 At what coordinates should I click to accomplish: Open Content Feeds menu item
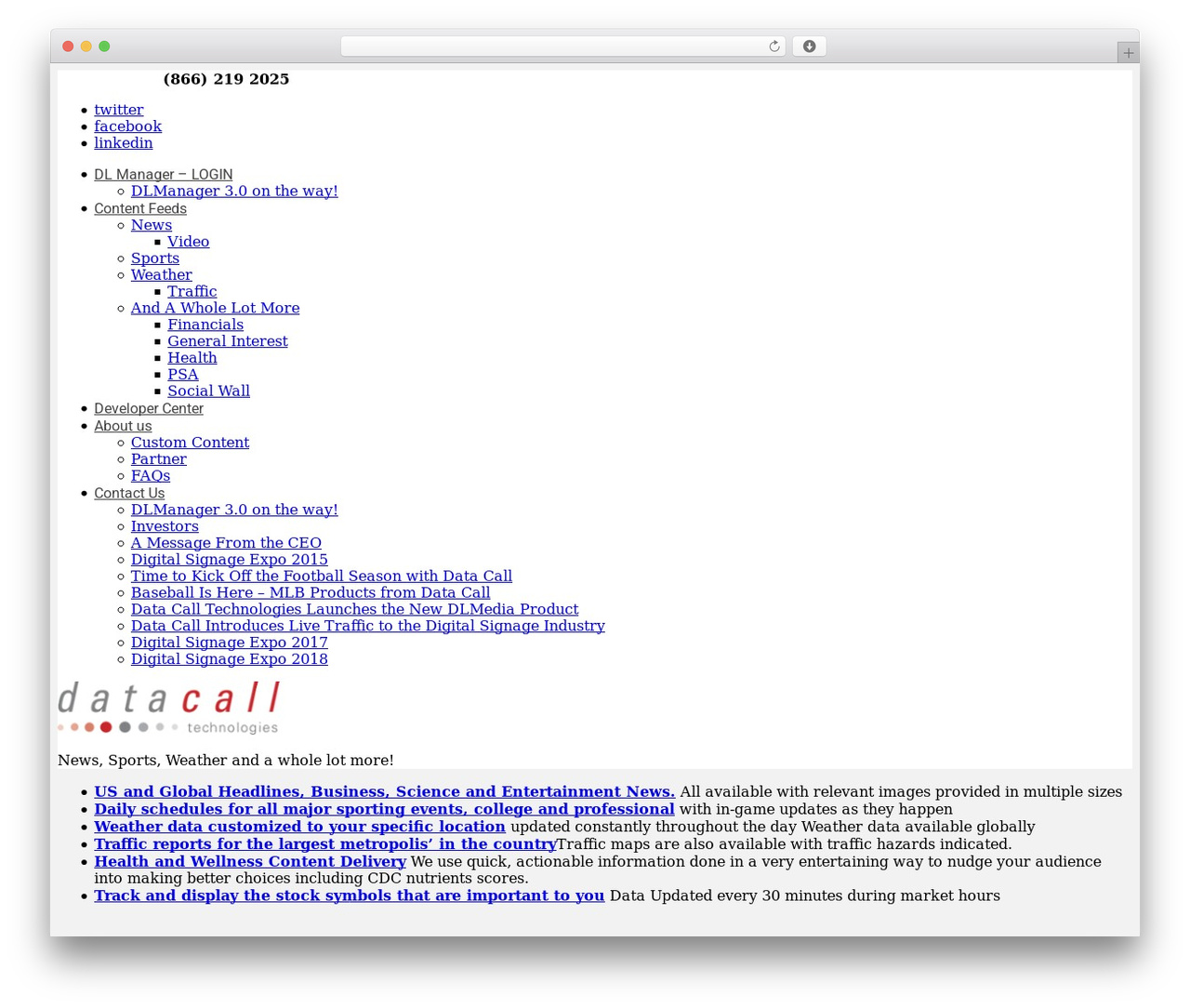pyautogui.click(x=140, y=209)
